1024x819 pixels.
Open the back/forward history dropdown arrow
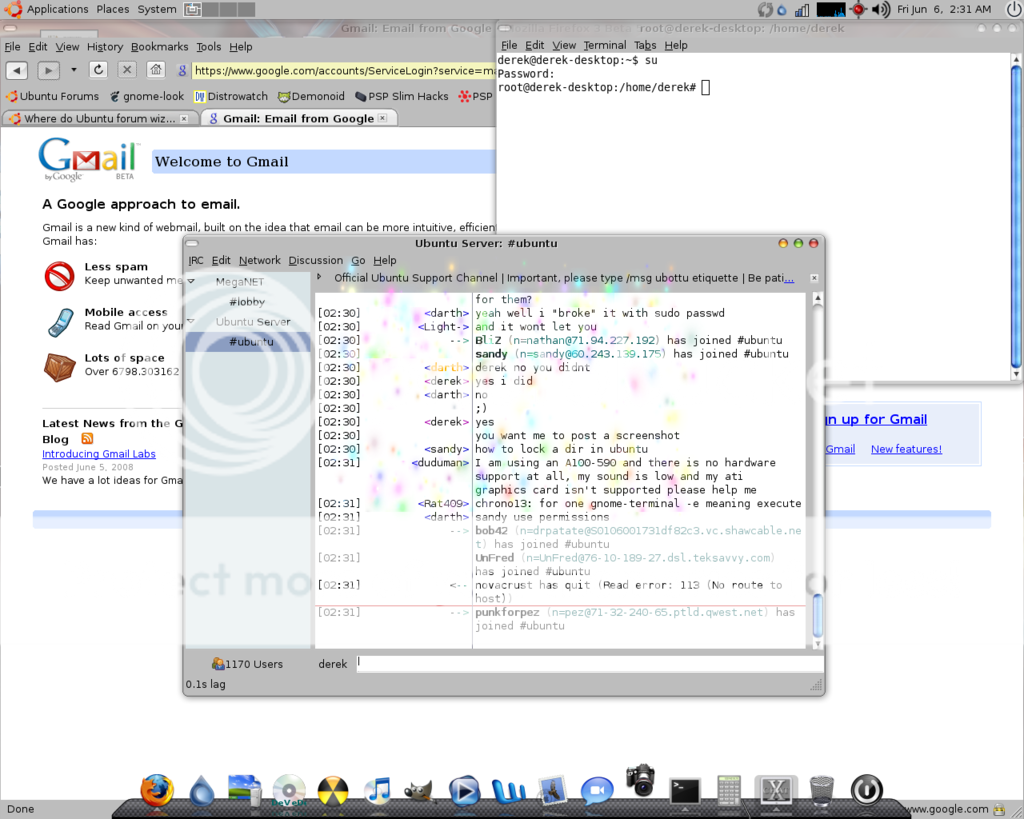73,70
